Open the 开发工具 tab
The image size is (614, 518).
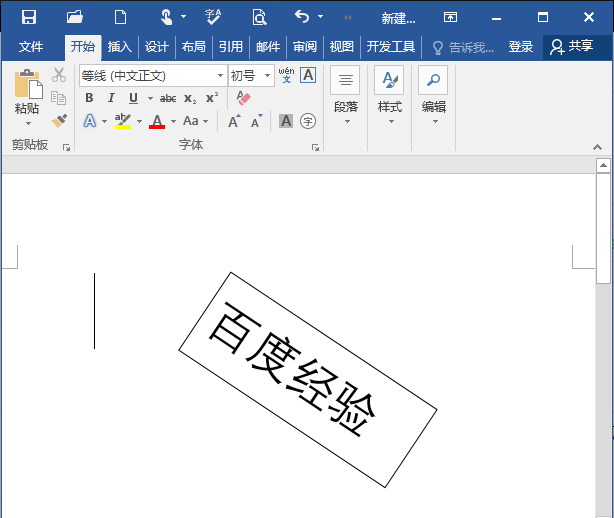click(x=390, y=47)
